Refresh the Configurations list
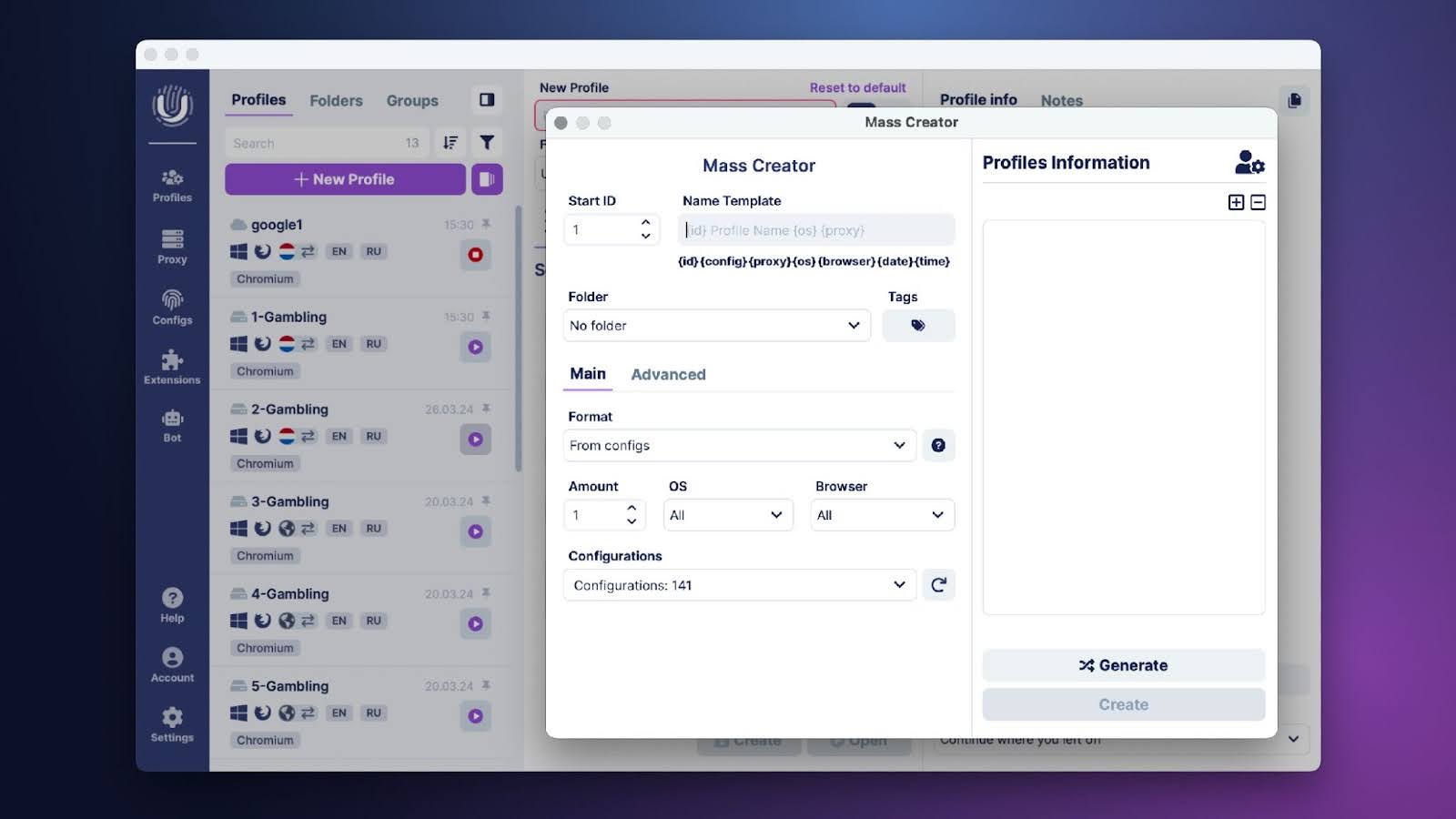1456x819 pixels. (938, 585)
